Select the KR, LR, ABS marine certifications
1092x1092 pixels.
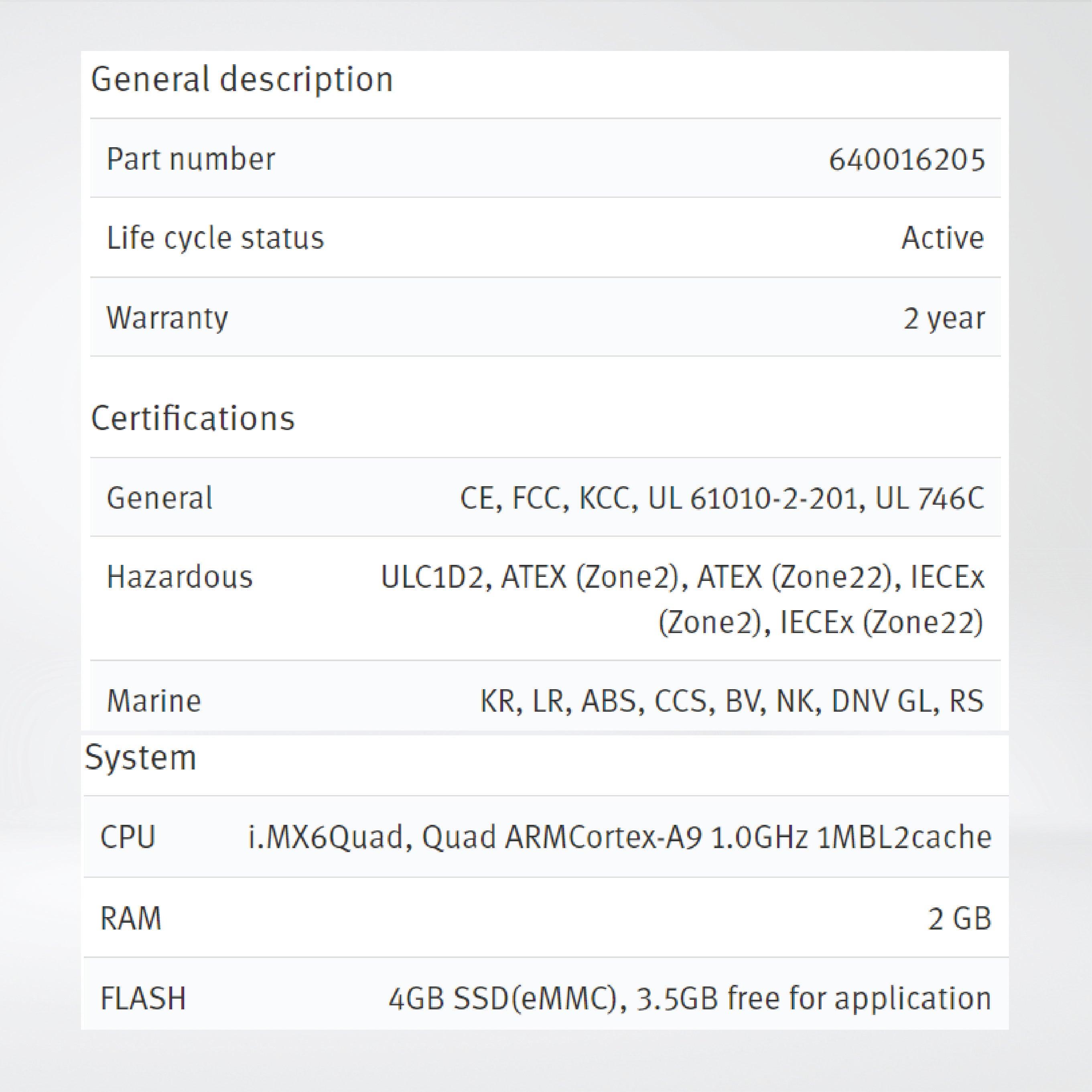[731, 701]
